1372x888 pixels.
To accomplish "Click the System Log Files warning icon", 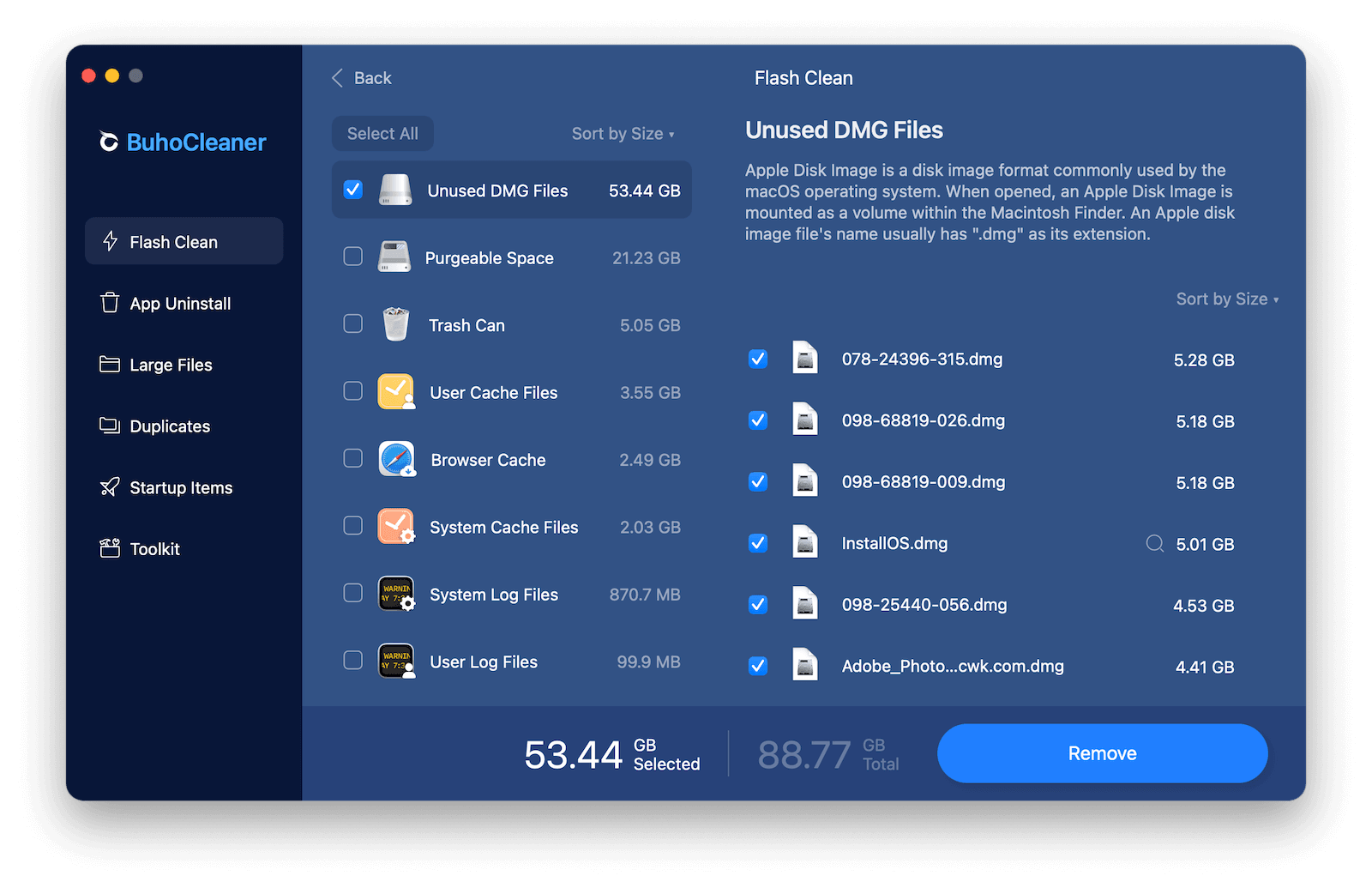I will point(396,594).
